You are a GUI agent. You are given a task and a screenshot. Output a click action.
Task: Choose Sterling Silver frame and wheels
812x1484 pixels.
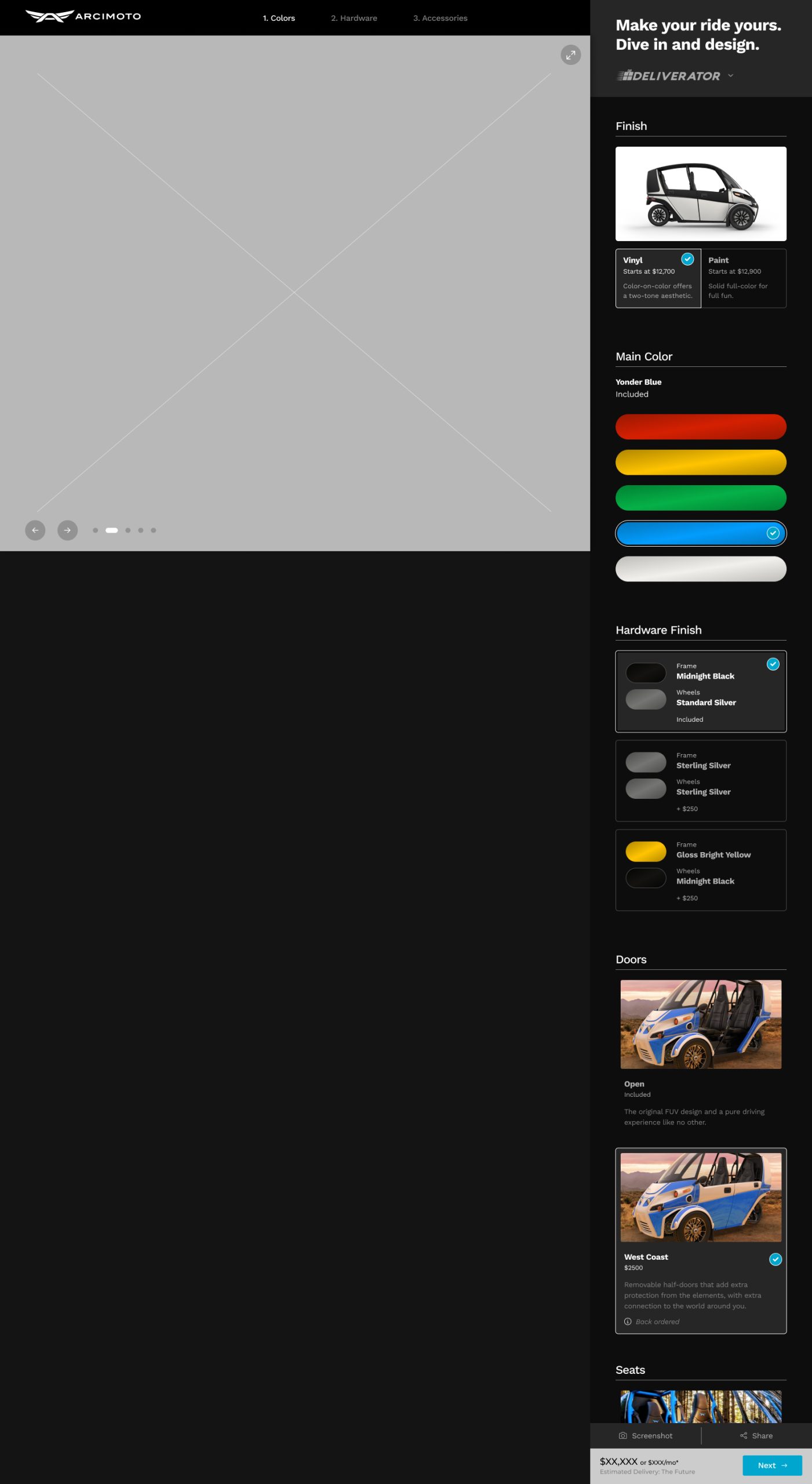point(700,780)
